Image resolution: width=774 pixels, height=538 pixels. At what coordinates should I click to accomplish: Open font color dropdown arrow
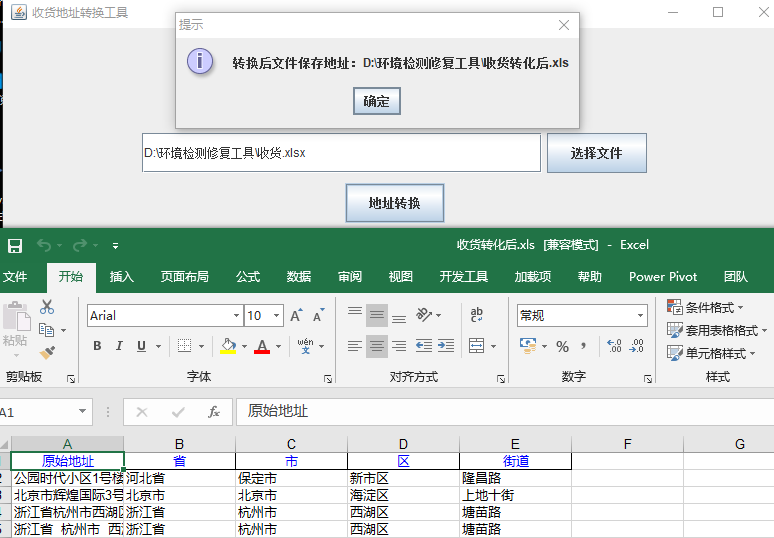(x=278, y=346)
